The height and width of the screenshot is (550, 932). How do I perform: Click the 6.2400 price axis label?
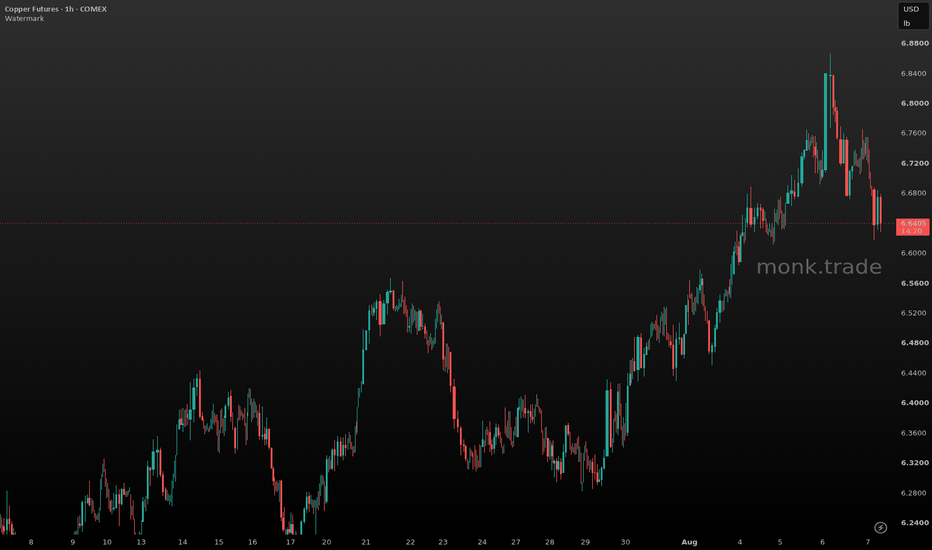coord(914,523)
